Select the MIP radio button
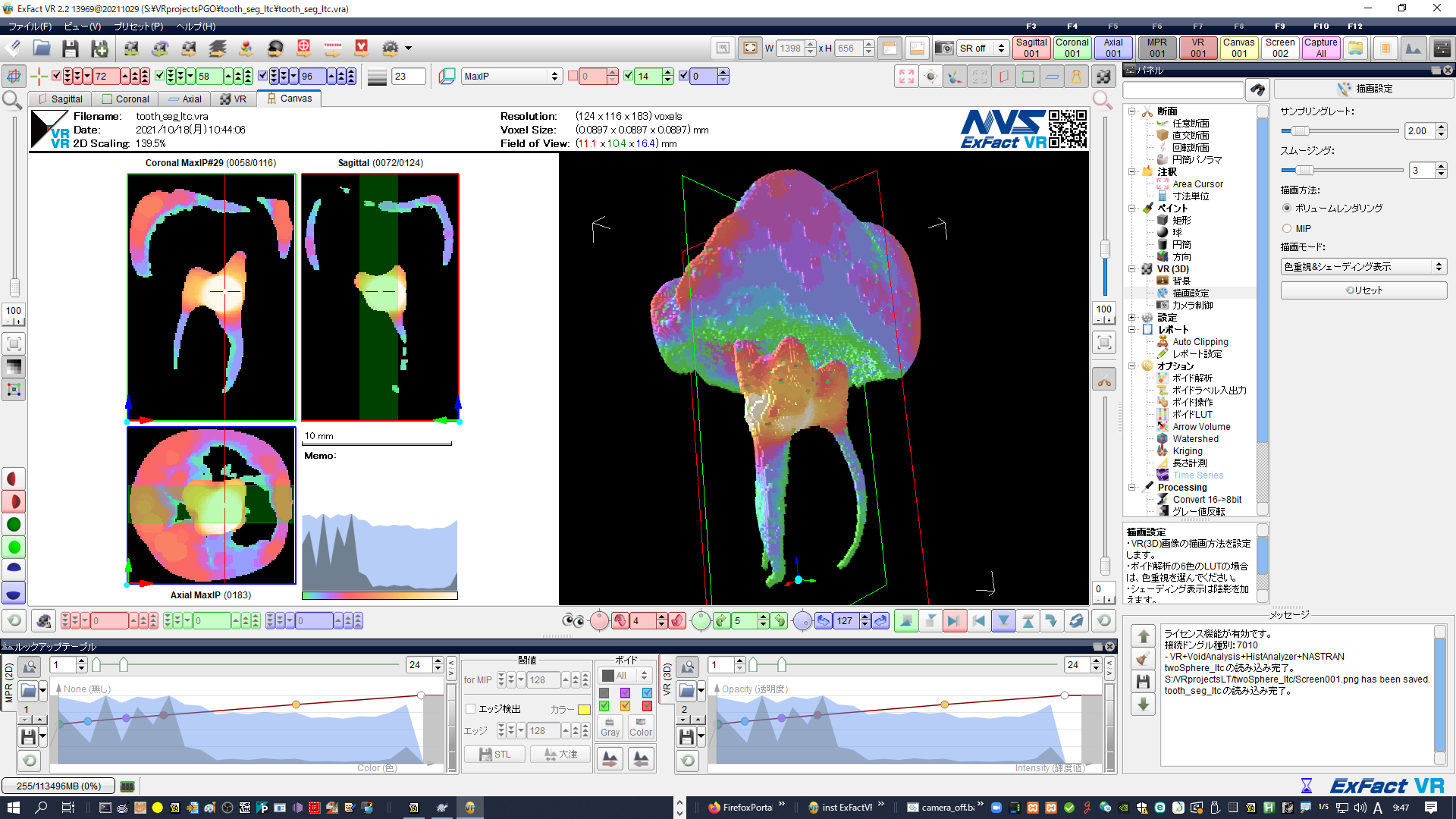Viewport: 1456px width, 819px height. point(1287,228)
